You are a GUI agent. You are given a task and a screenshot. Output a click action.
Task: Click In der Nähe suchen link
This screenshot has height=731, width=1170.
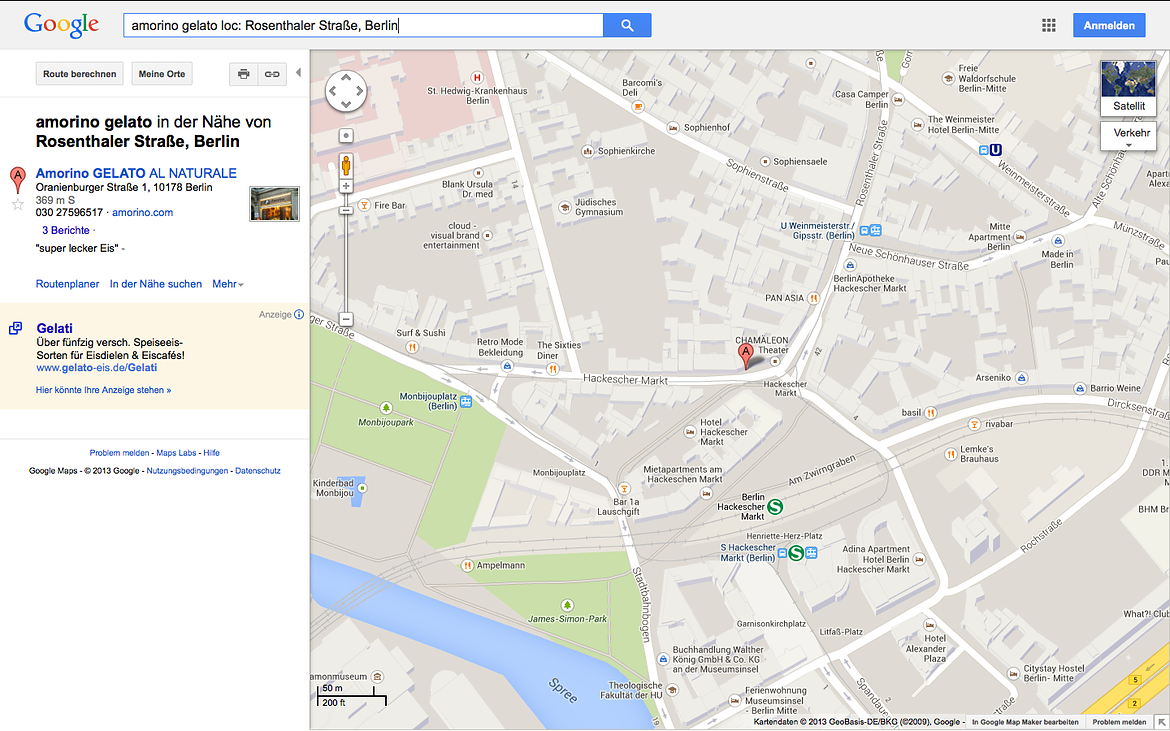(x=156, y=284)
